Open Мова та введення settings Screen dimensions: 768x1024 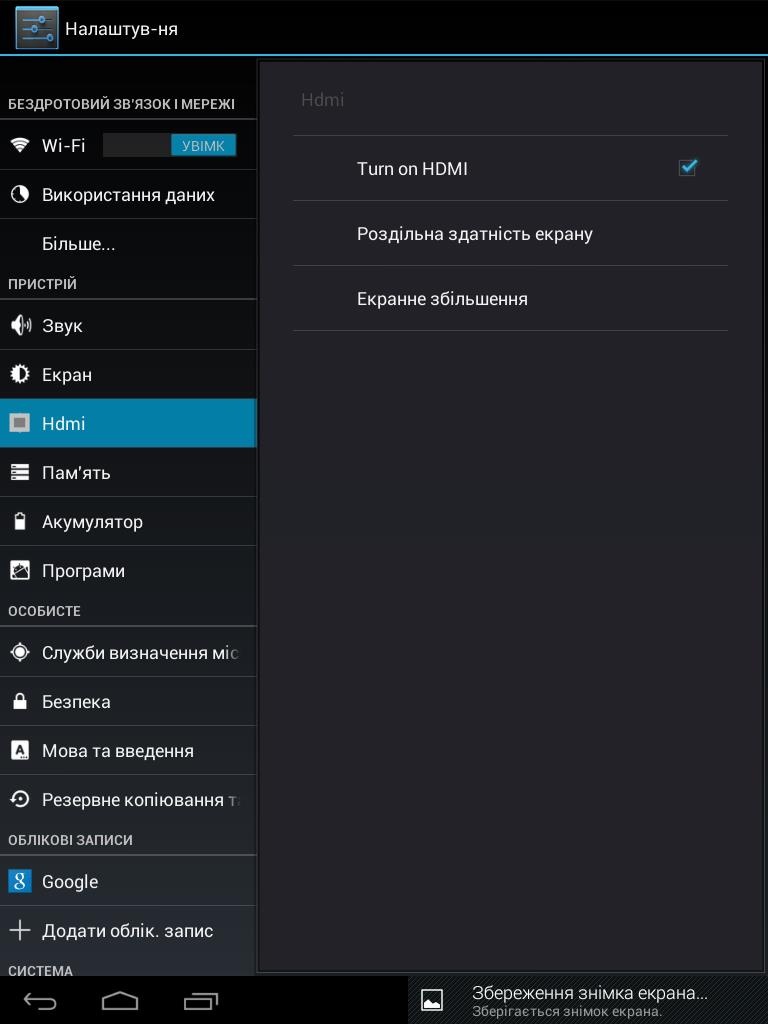(128, 750)
